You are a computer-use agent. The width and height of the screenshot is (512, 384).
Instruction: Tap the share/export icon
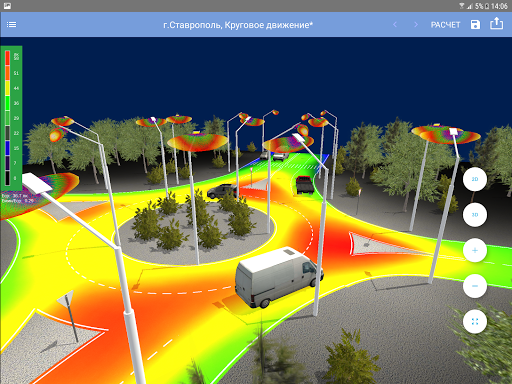click(496, 24)
